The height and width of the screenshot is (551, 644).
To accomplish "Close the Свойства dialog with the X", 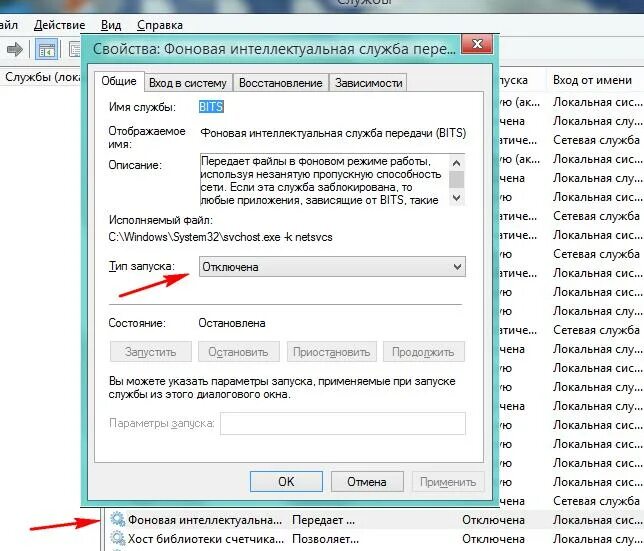I will (477, 44).
